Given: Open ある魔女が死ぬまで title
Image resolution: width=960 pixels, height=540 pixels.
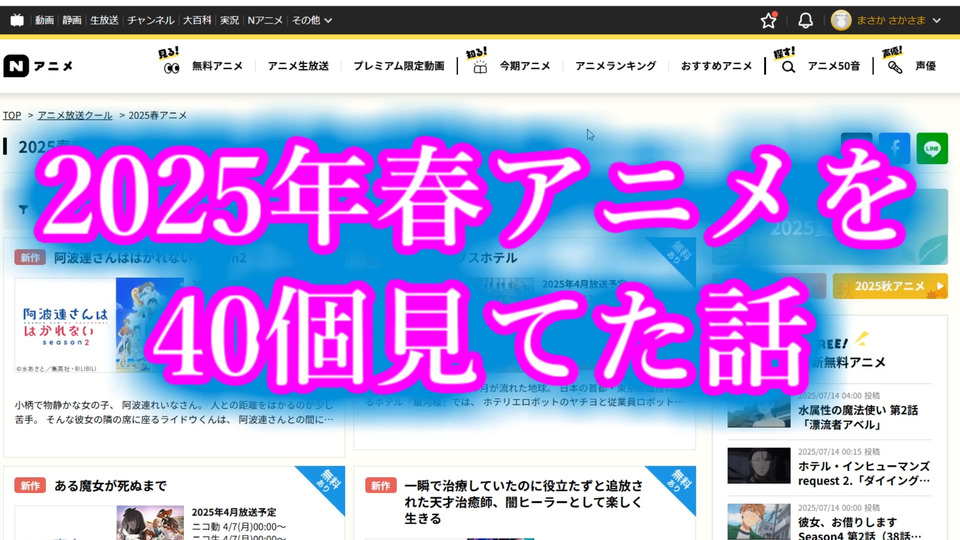Looking at the screenshot, I should 110,486.
